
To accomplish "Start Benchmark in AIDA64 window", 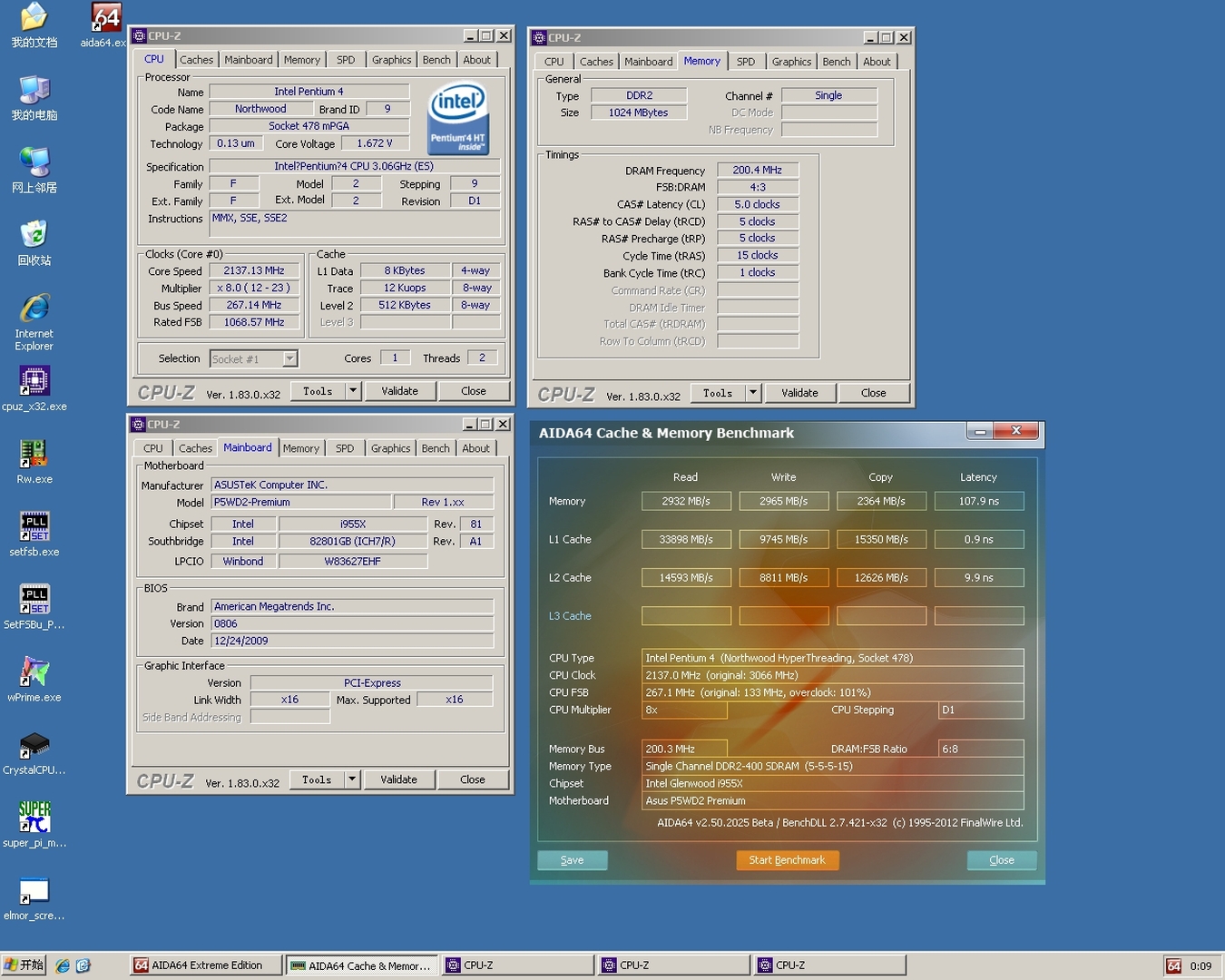I will (787, 860).
